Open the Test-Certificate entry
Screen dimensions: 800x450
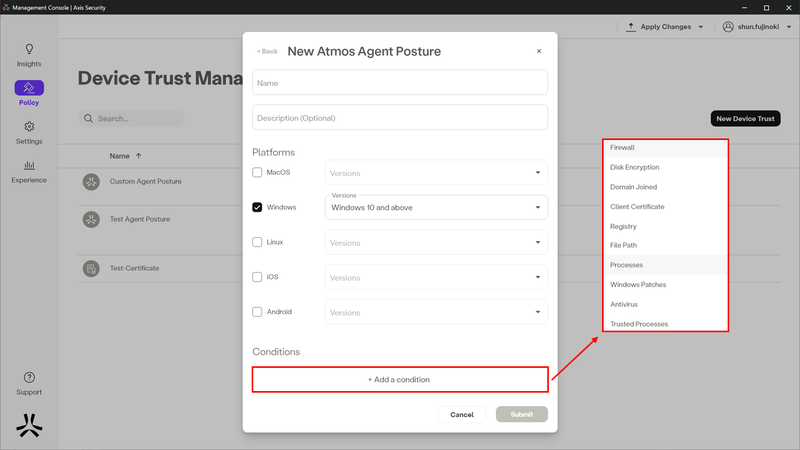point(134,268)
